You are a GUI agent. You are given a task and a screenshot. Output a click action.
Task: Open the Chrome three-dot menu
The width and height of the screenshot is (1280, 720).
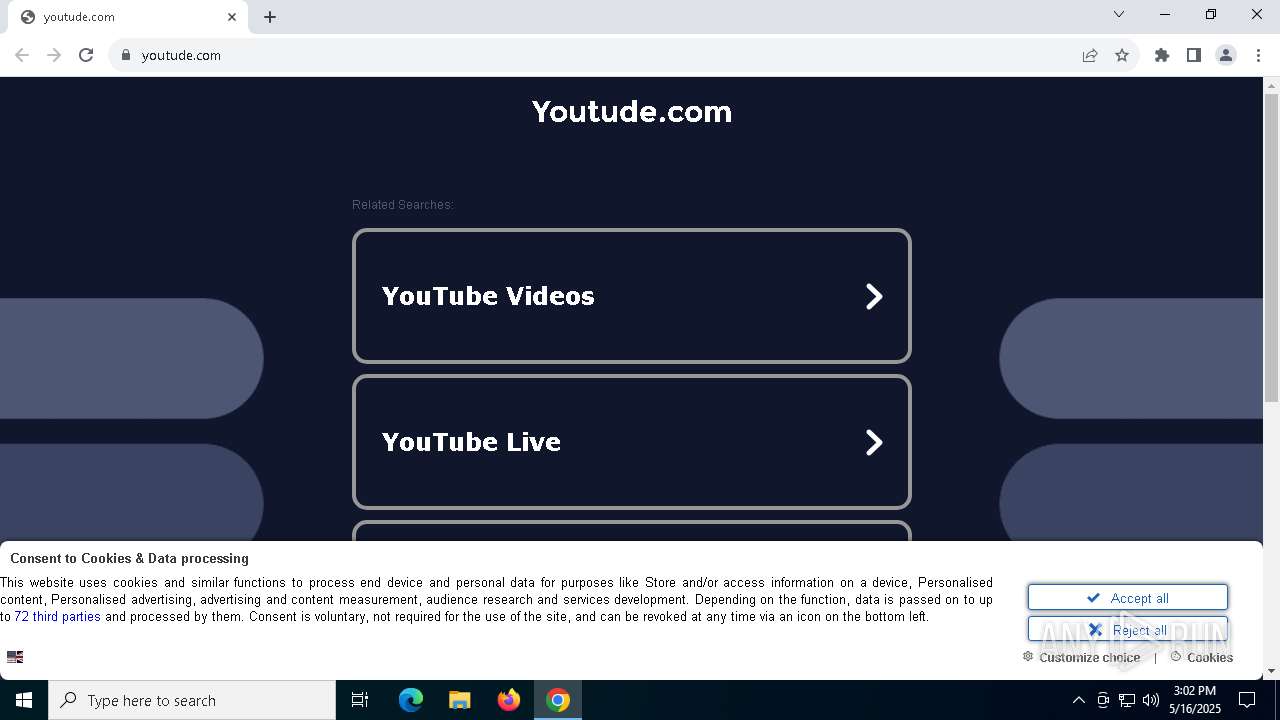pyautogui.click(x=1258, y=55)
